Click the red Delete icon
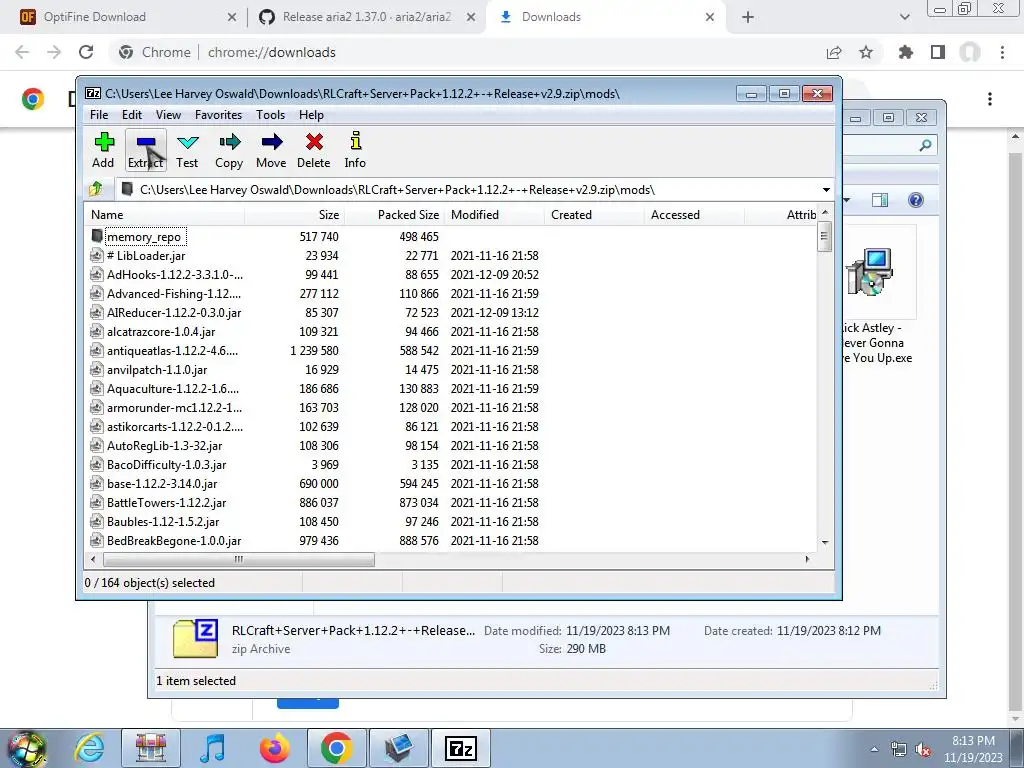Viewport: 1024px width, 768px height. (314, 150)
